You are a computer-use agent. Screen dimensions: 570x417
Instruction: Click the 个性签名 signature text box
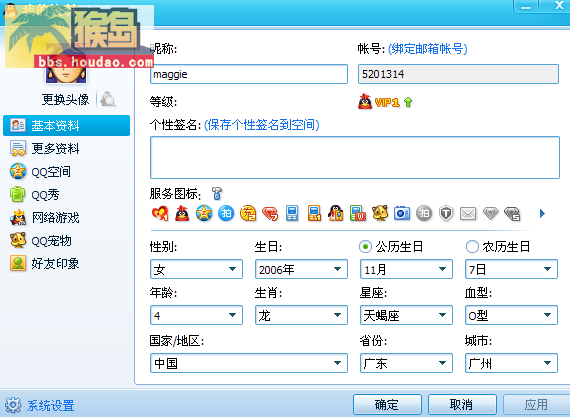(355, 157)
